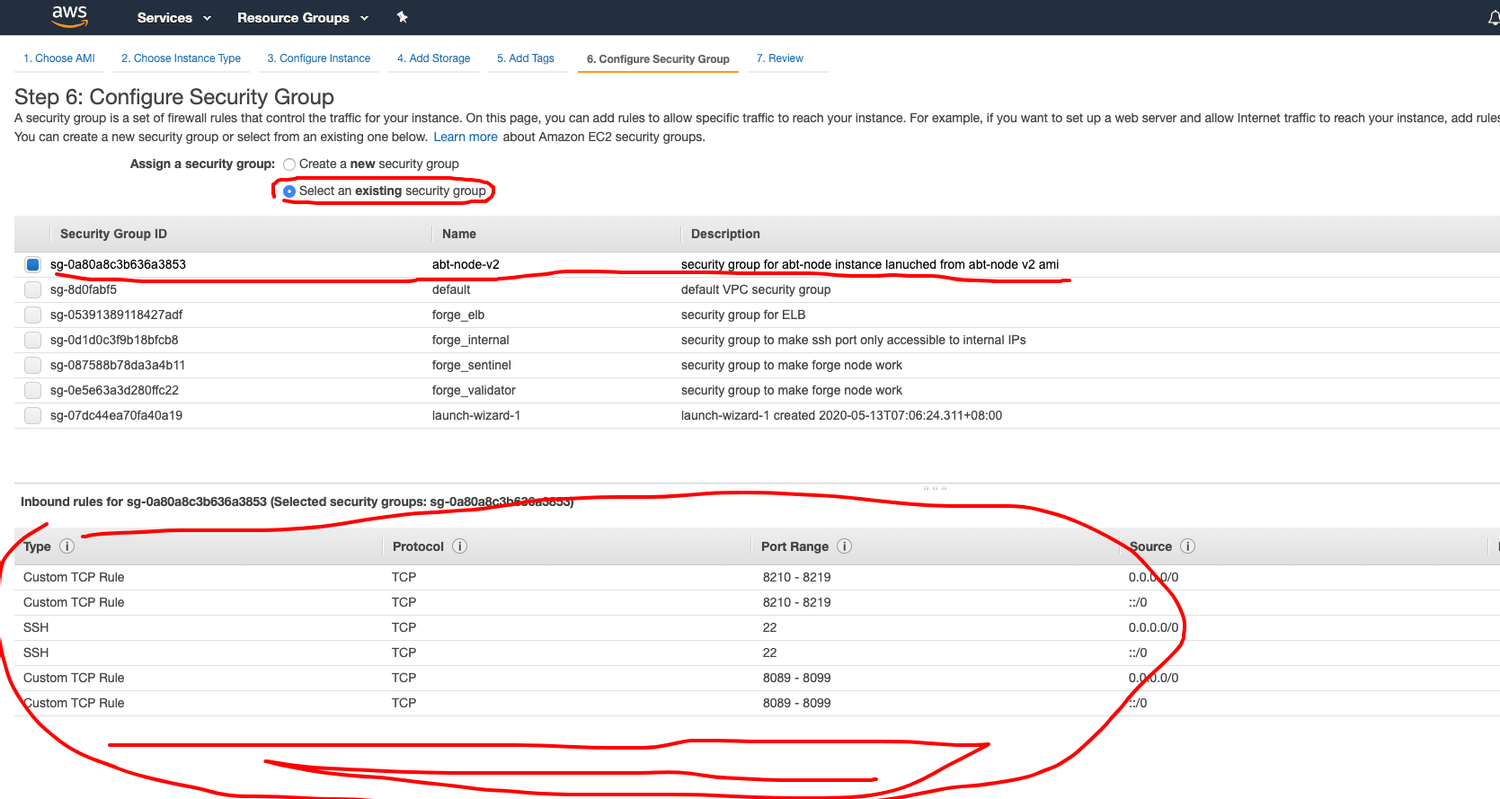This screenshot has height=799, width=1500.
Task: Click the forge_elb name cell
Action: click(458, 315)
